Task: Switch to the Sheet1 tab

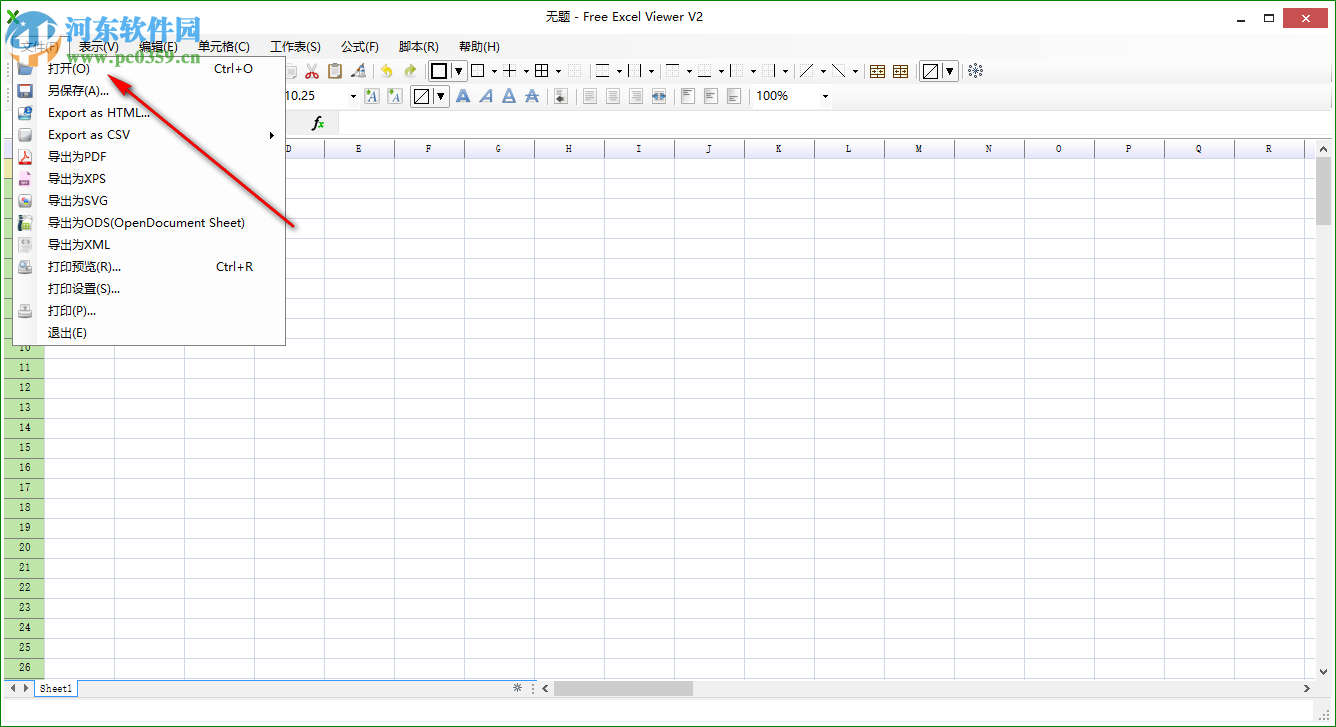Action: (55, 688)
